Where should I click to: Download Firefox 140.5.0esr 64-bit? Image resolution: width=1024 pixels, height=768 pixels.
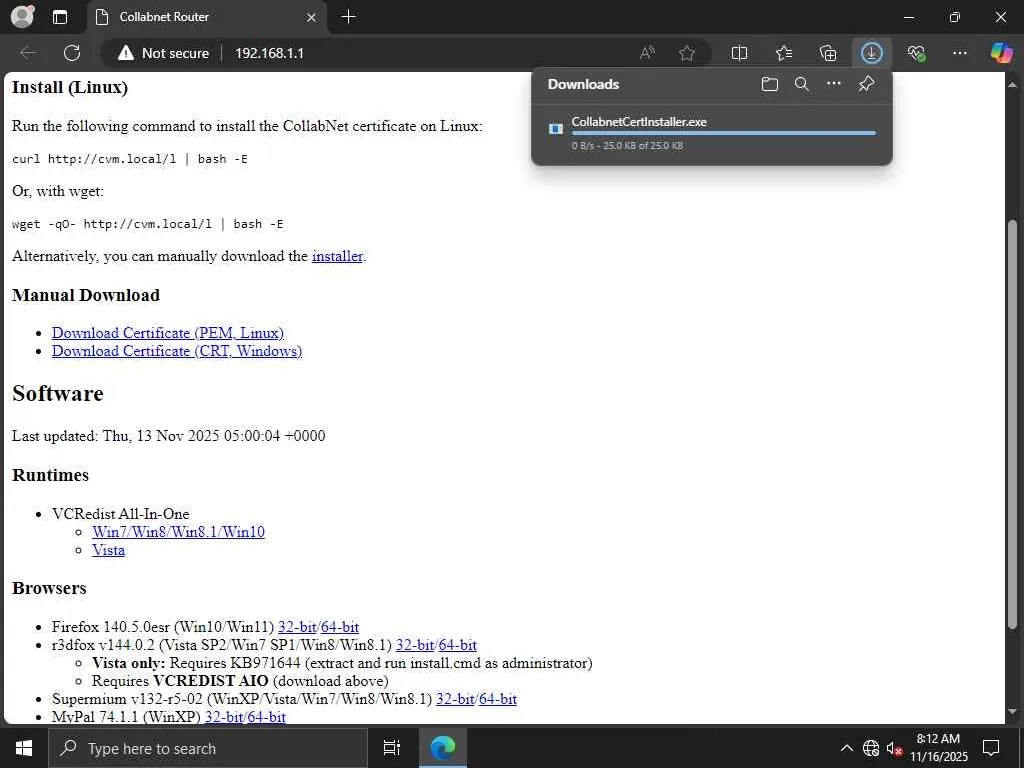[x=340, y=627]
